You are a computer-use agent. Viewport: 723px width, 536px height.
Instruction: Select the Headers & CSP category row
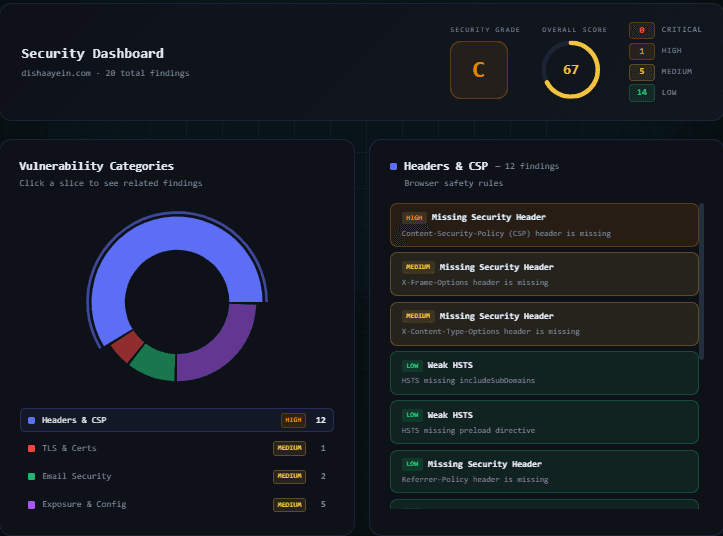tap(176, 420)
